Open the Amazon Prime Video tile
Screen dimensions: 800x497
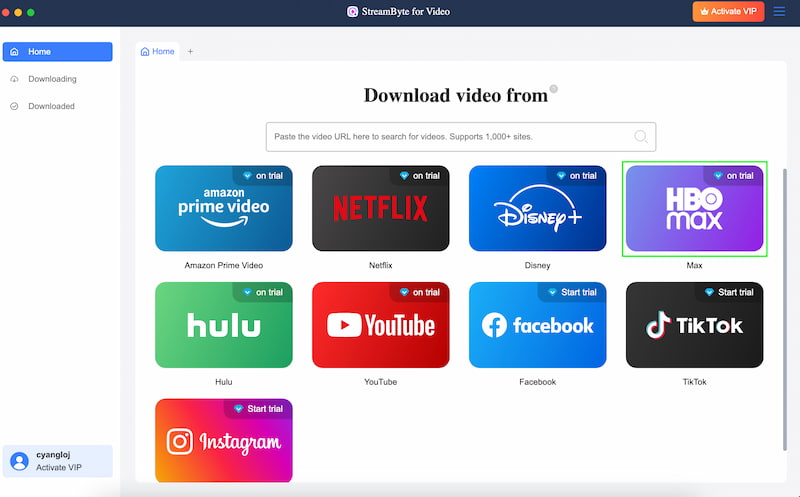223,208
